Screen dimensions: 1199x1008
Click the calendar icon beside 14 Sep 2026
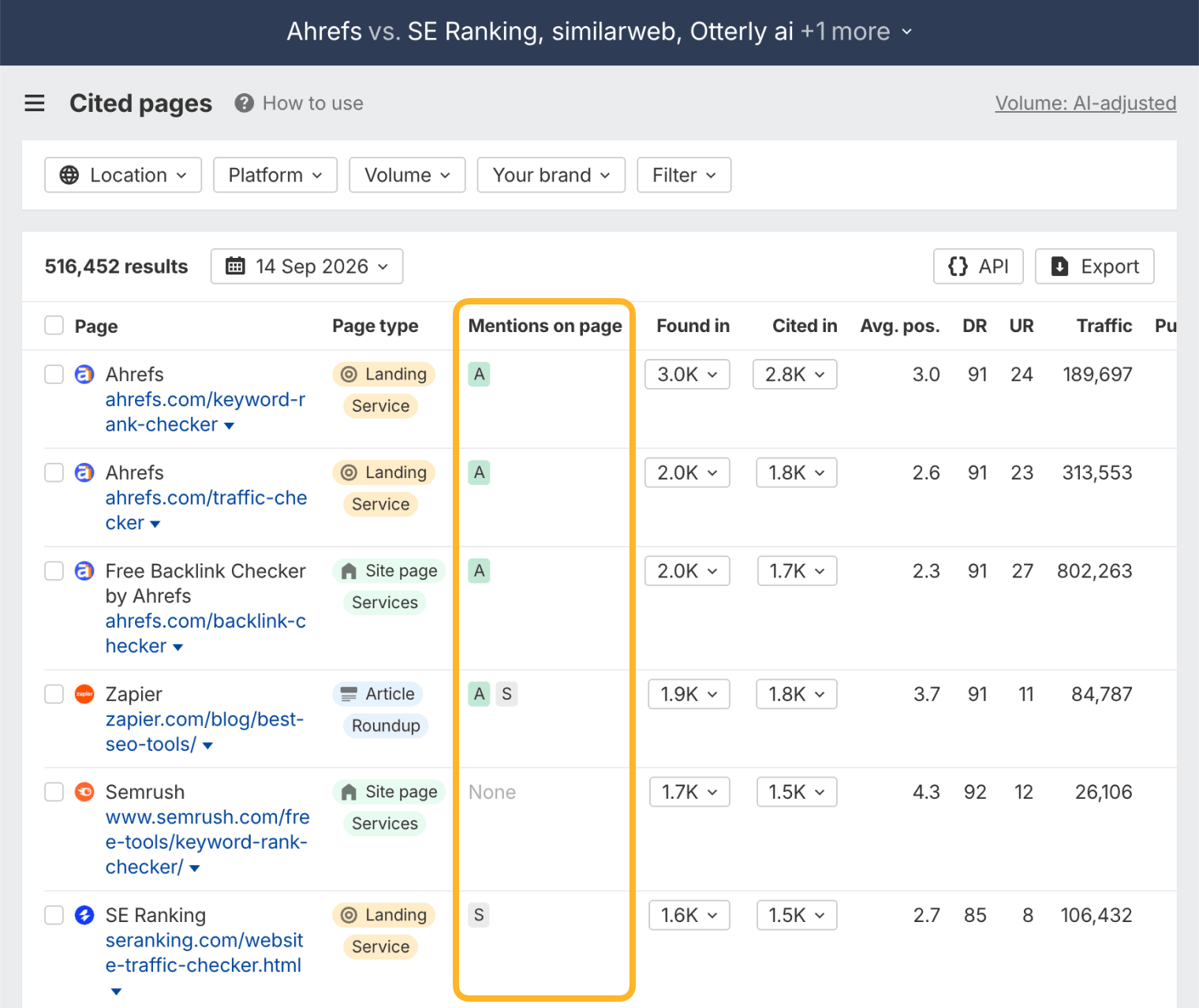(x=235, y=266)
